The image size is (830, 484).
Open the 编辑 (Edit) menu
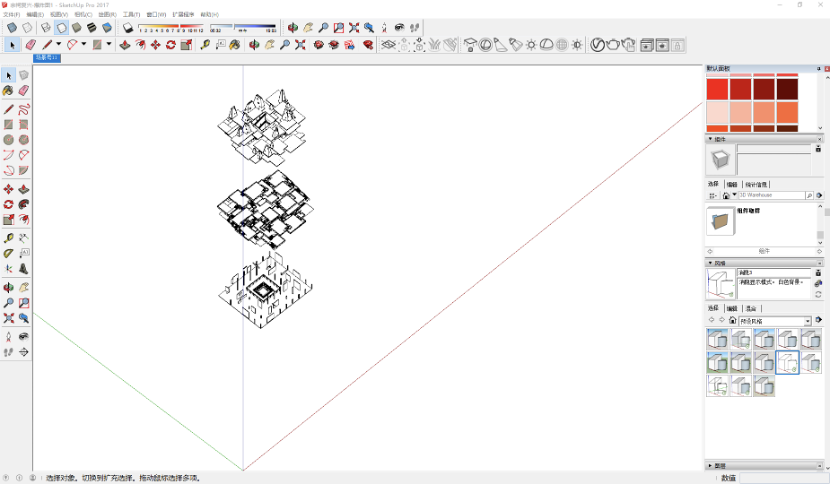point(35,14)
